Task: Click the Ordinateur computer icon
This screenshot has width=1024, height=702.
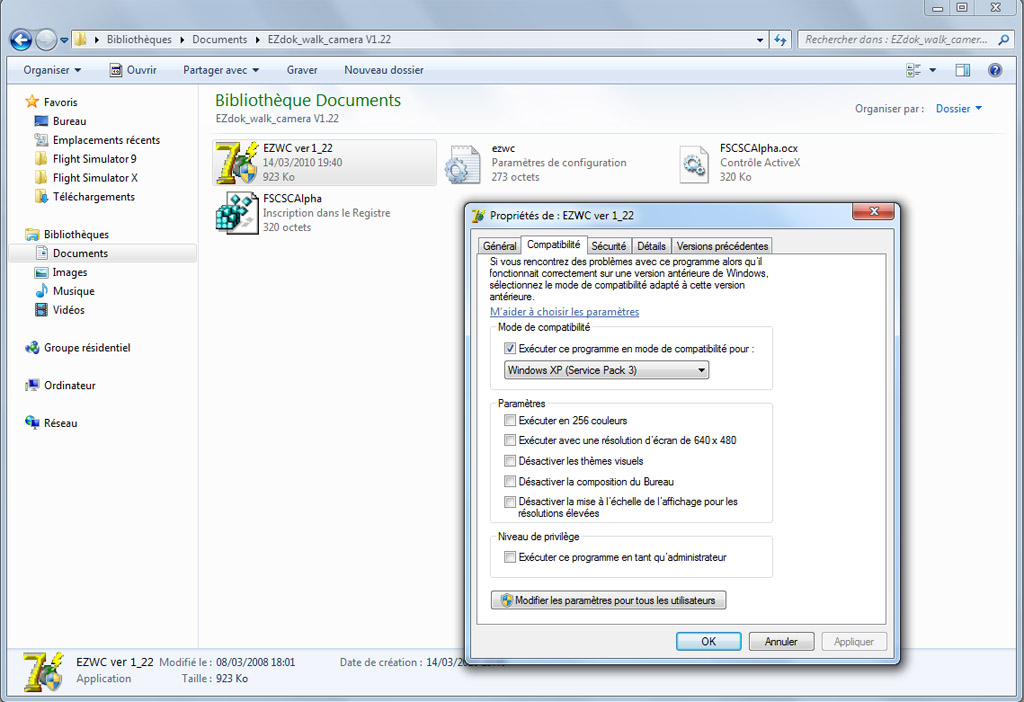Action: [x=32, y=386]
